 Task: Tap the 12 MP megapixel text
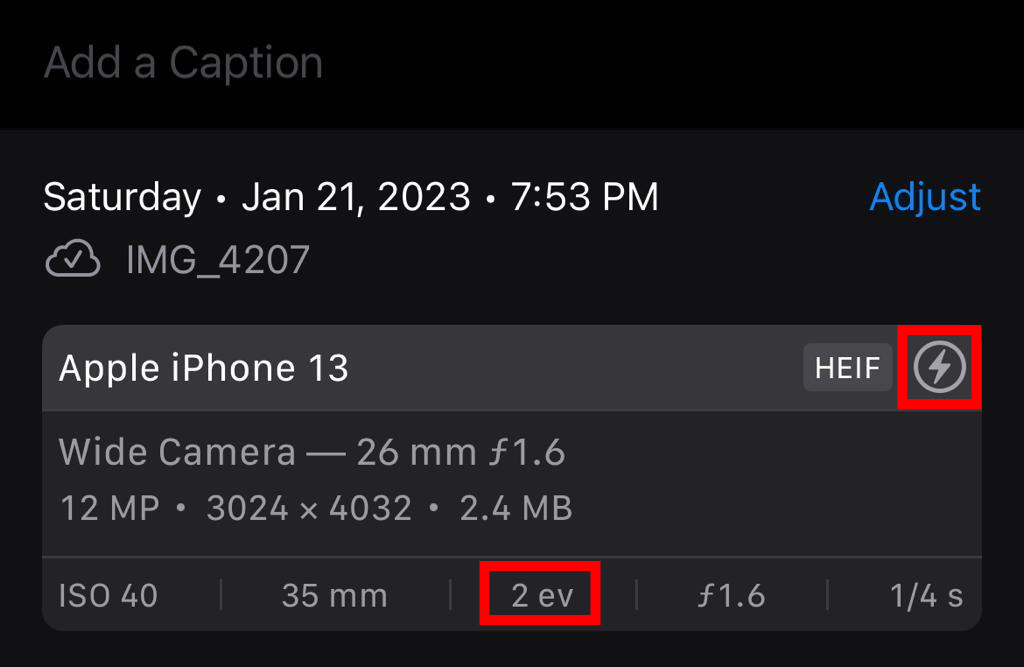(x=110, y=508)
